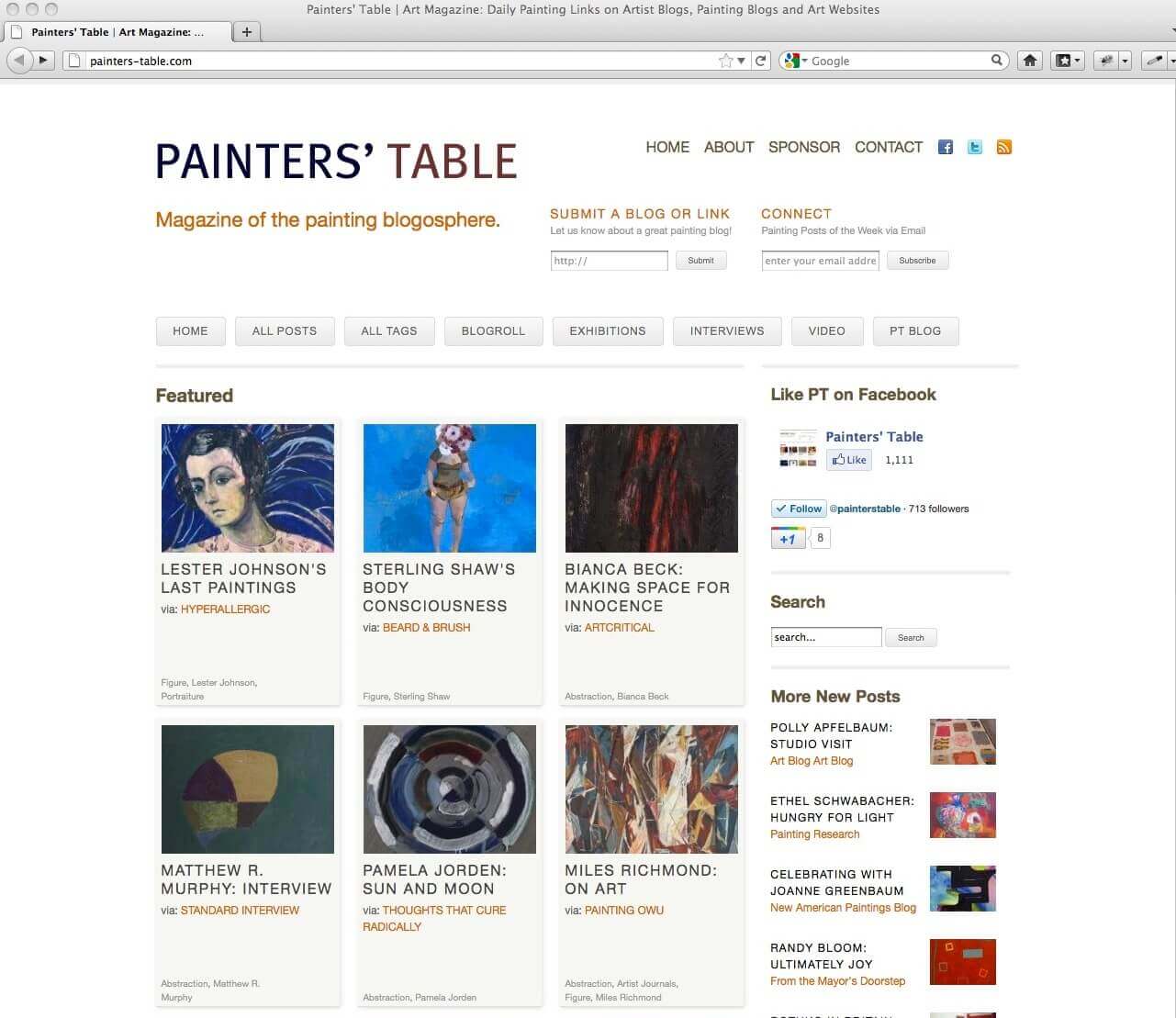The image size is (1176, 1018).
Task: Click the Google +1 button
Action: (788, 538)
